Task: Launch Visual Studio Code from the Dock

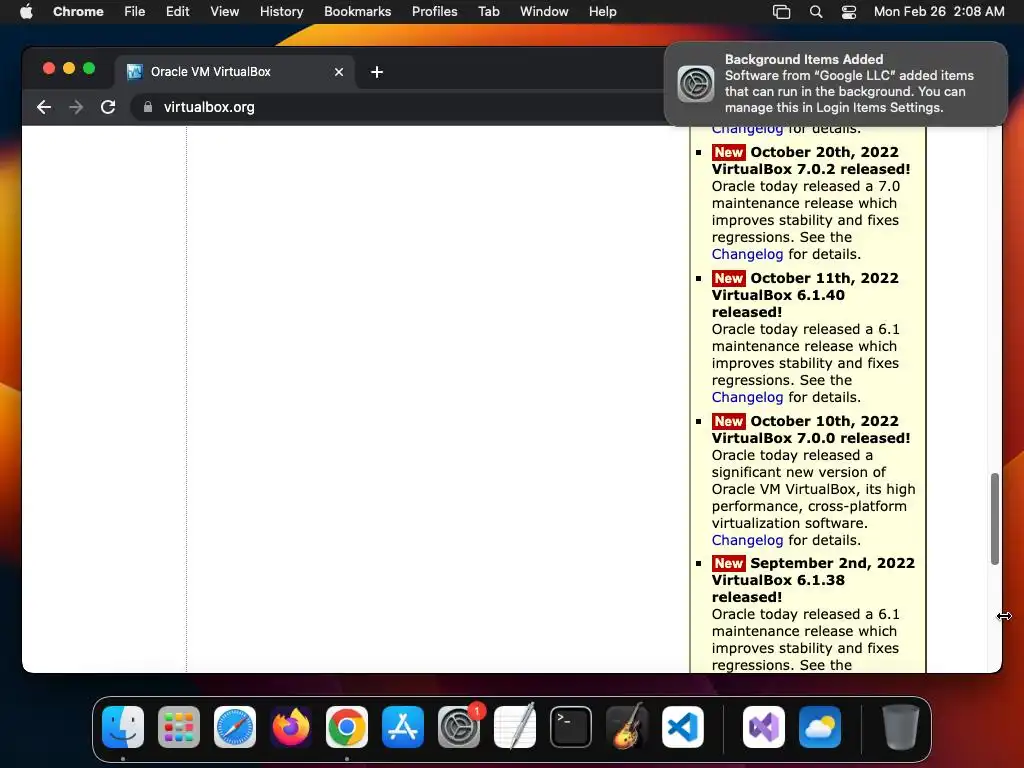Action: tap(682, 726)
